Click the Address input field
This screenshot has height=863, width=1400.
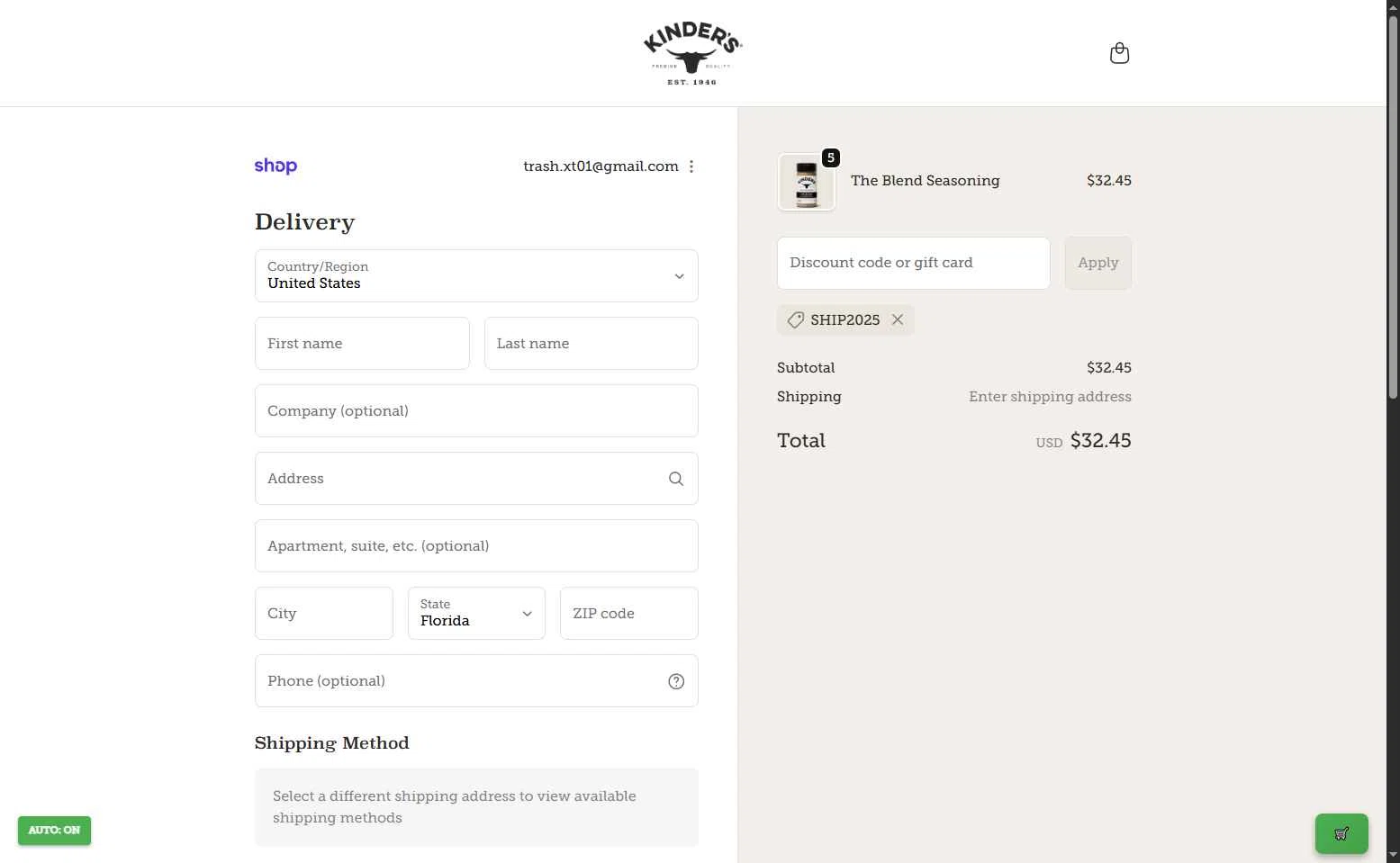476,478
